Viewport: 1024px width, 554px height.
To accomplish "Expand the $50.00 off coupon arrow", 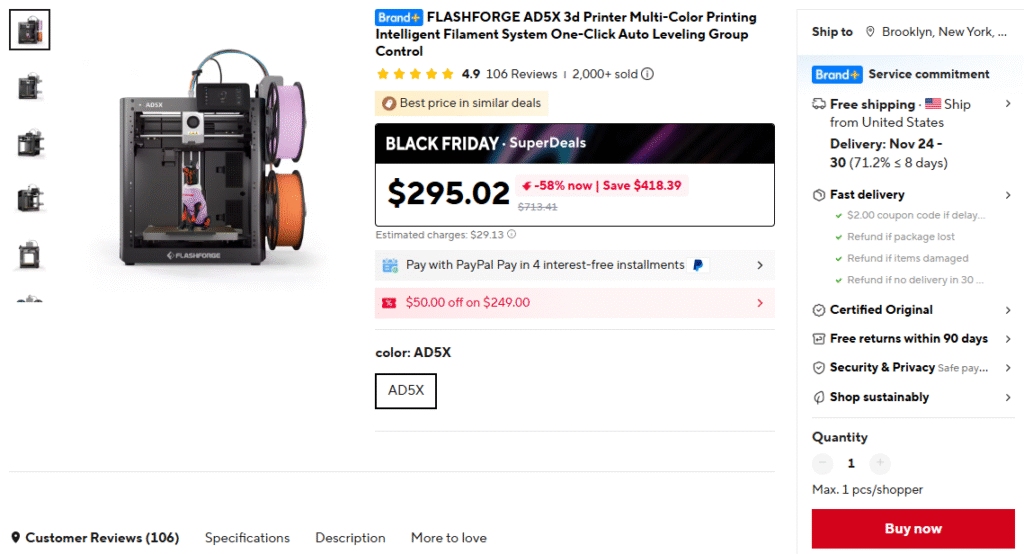I will pos(760,303).
